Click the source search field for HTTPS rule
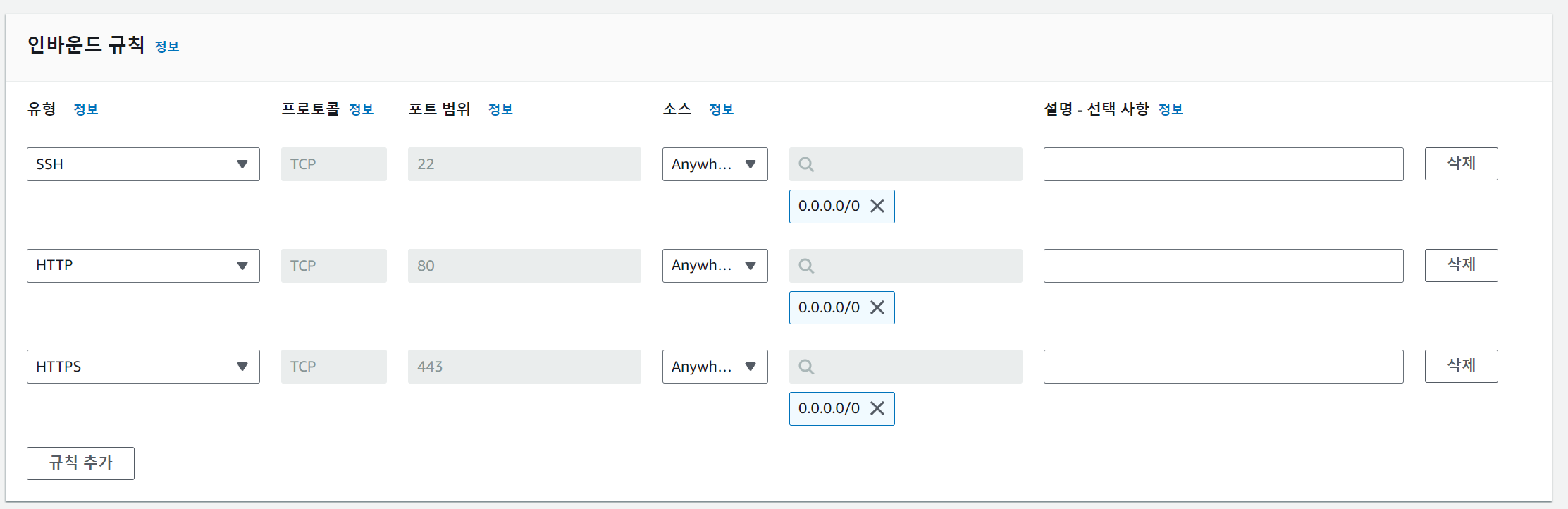 point(906,367)
